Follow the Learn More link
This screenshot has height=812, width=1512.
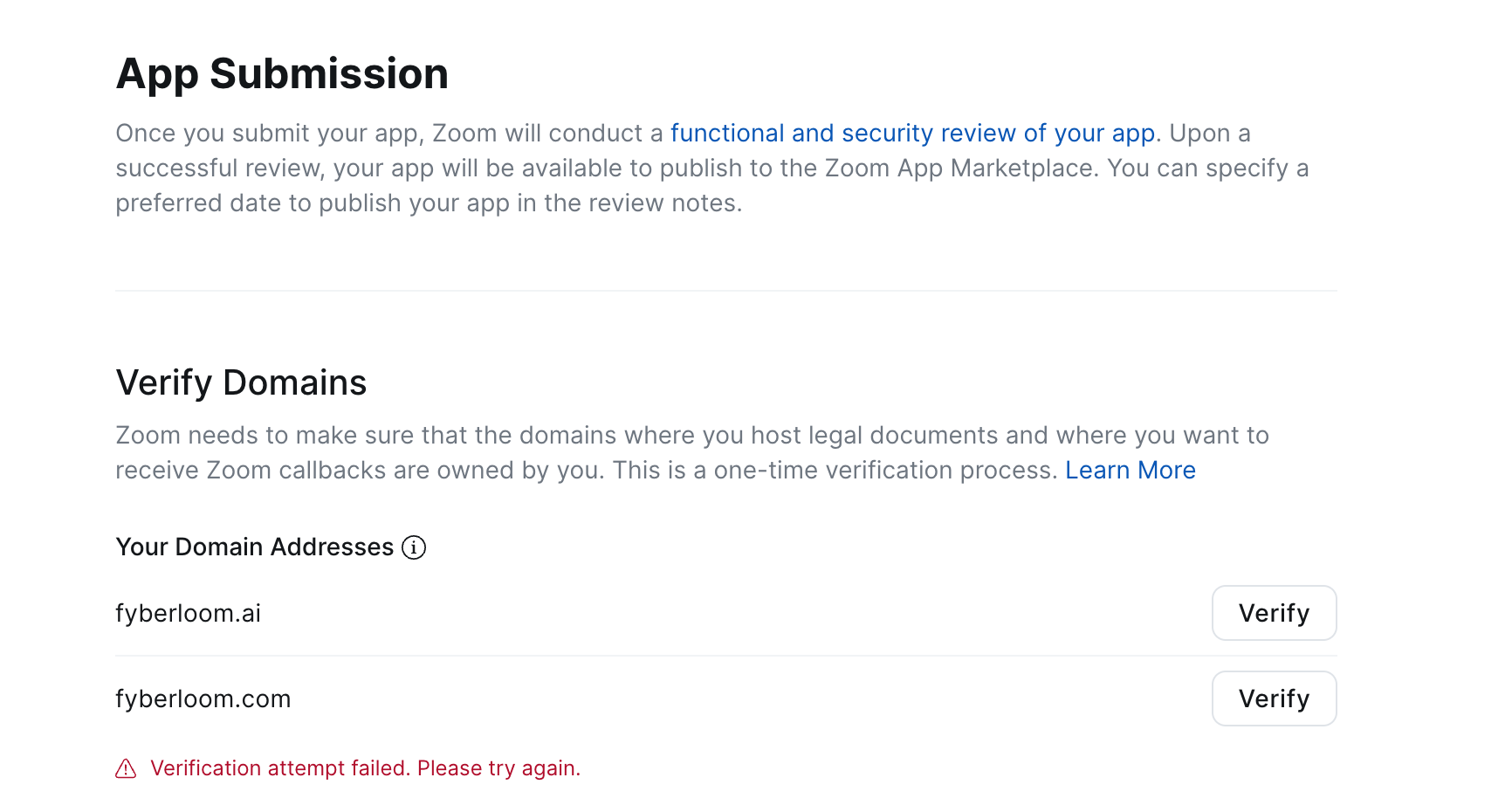click(1130, 470)
